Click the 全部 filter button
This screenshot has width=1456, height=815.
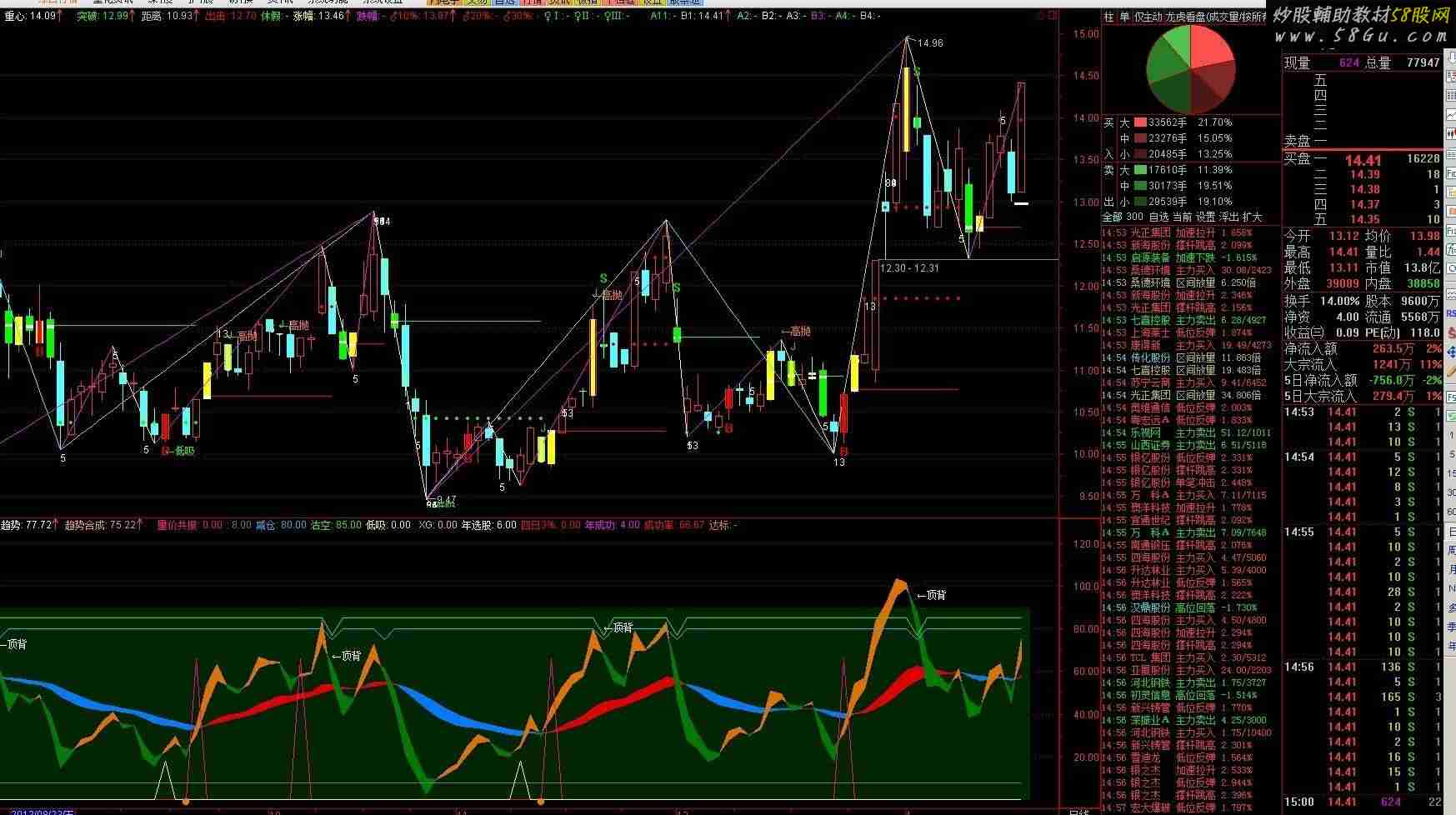click(1112, 217)
